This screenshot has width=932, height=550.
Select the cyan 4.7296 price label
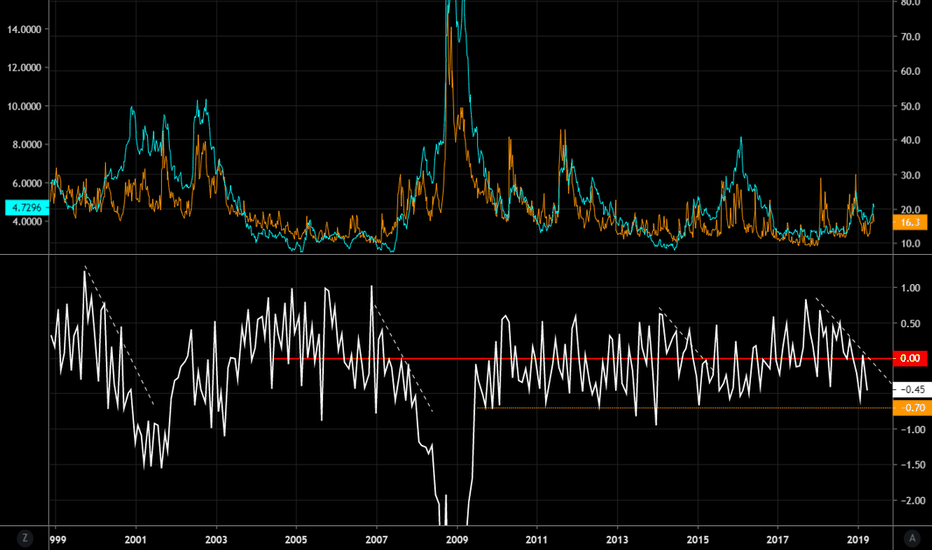27,208
